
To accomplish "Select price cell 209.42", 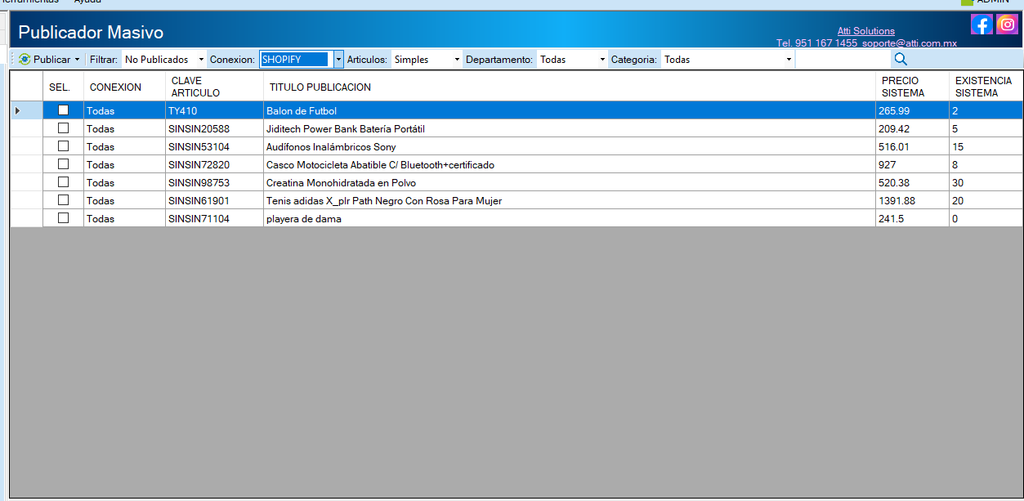I will [912, 129].
